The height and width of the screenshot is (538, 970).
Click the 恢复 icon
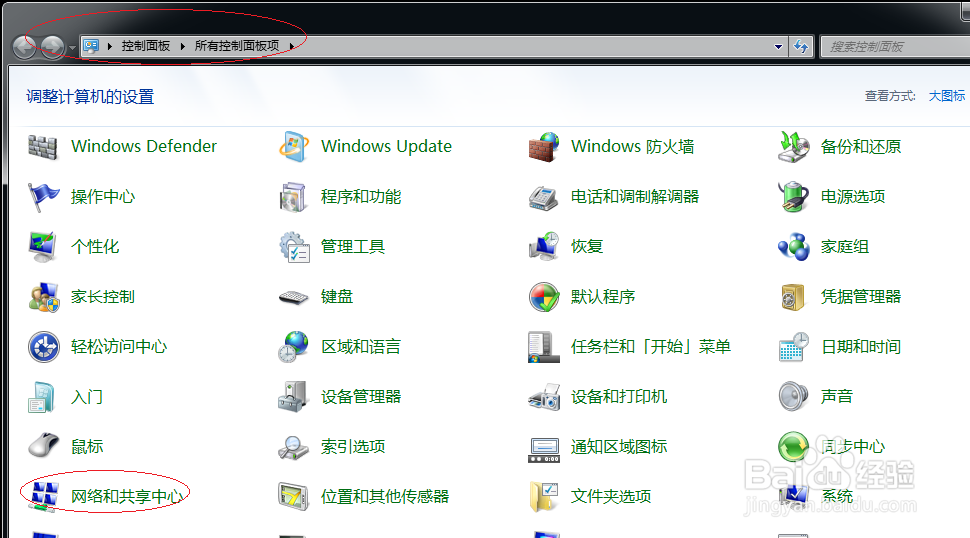[544, 247]
